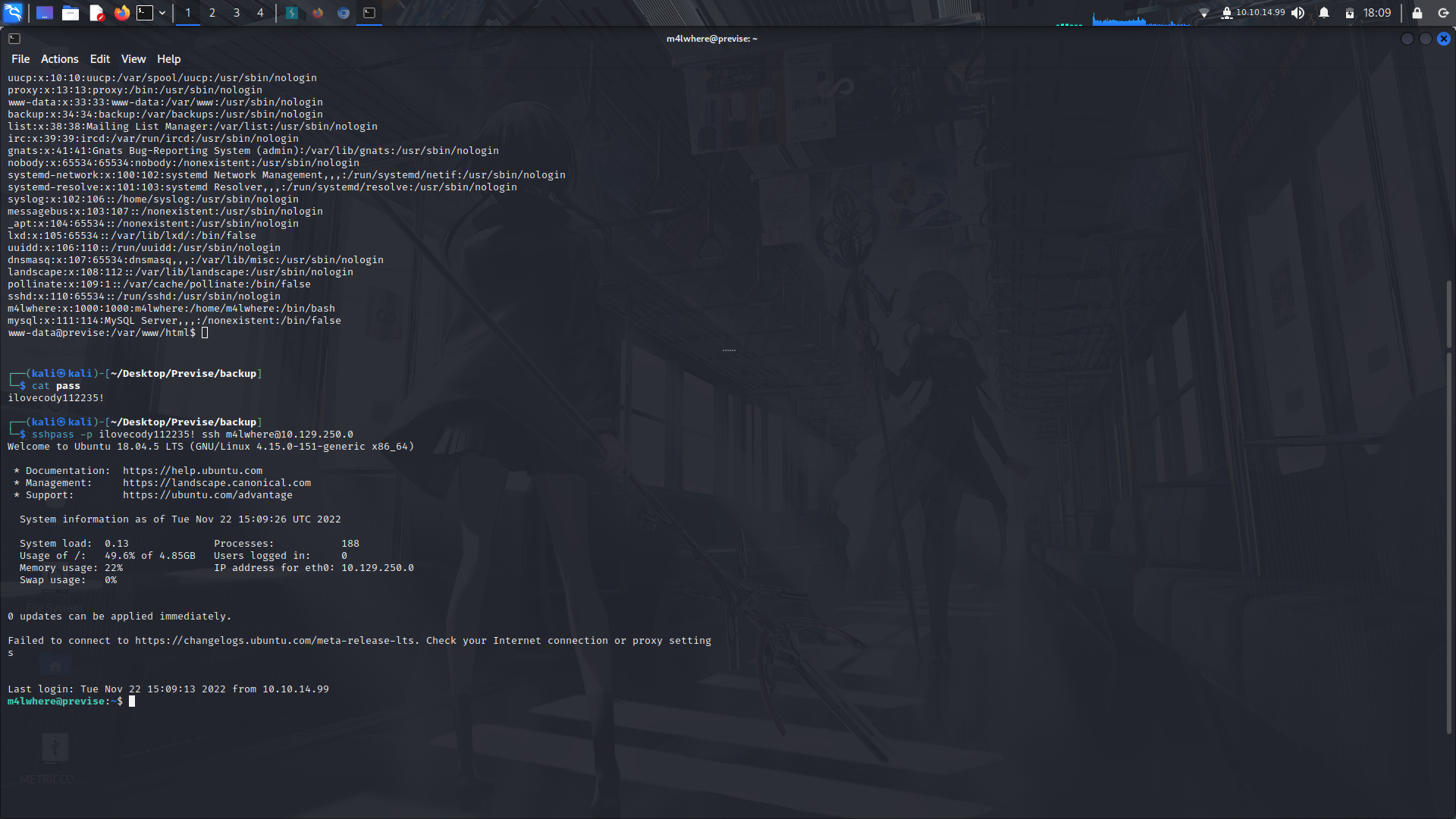Open the Kali applications menu
Image resolution: width=1456 pixels, height=819 pixels.
coord(14,13)
